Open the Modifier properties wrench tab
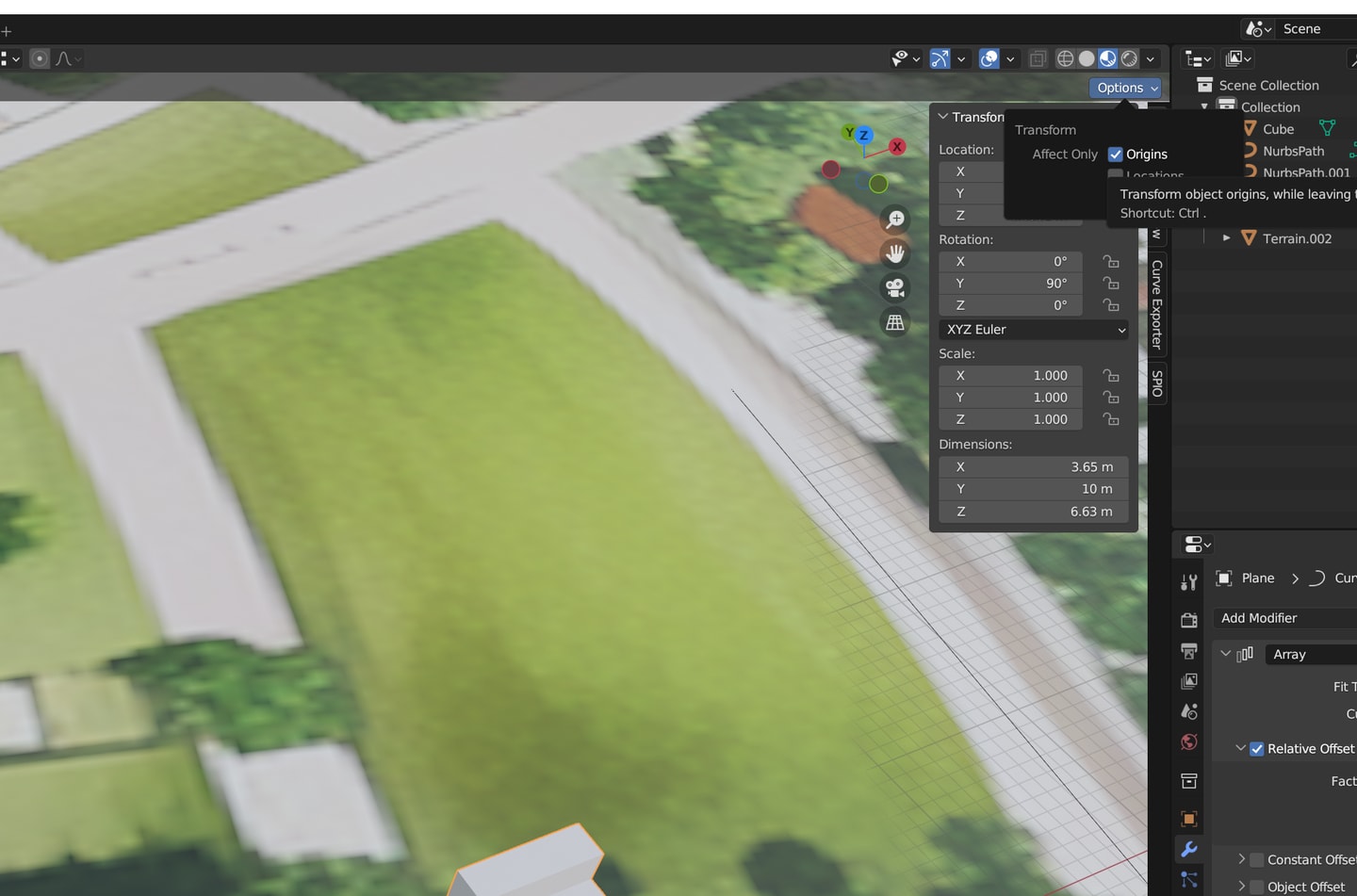Screen dimensions: 1357x896 (1189, 849)
